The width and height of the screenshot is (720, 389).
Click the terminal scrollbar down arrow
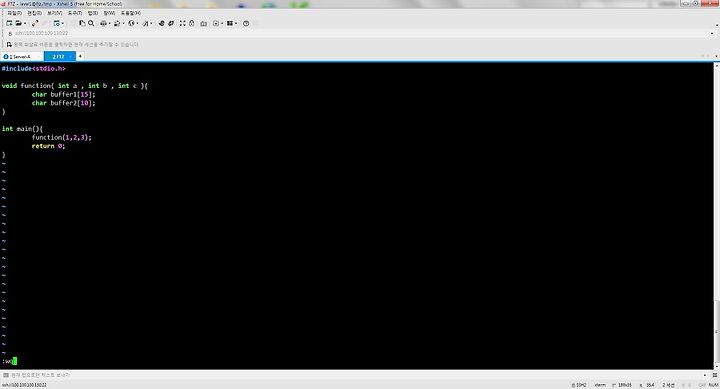click(x=716, y=366)
